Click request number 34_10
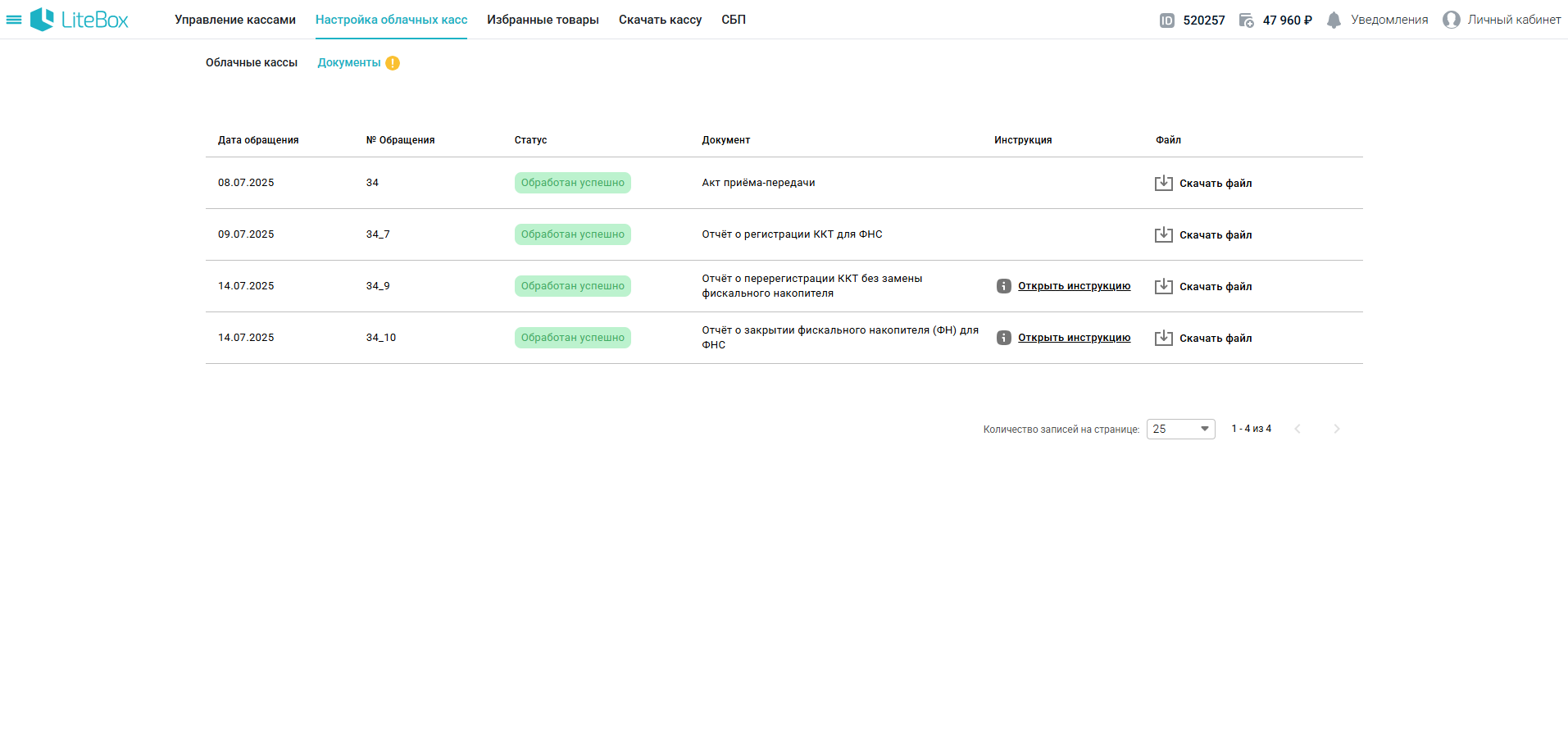This screenshot has width=1568, height=732. coord(381,338)
